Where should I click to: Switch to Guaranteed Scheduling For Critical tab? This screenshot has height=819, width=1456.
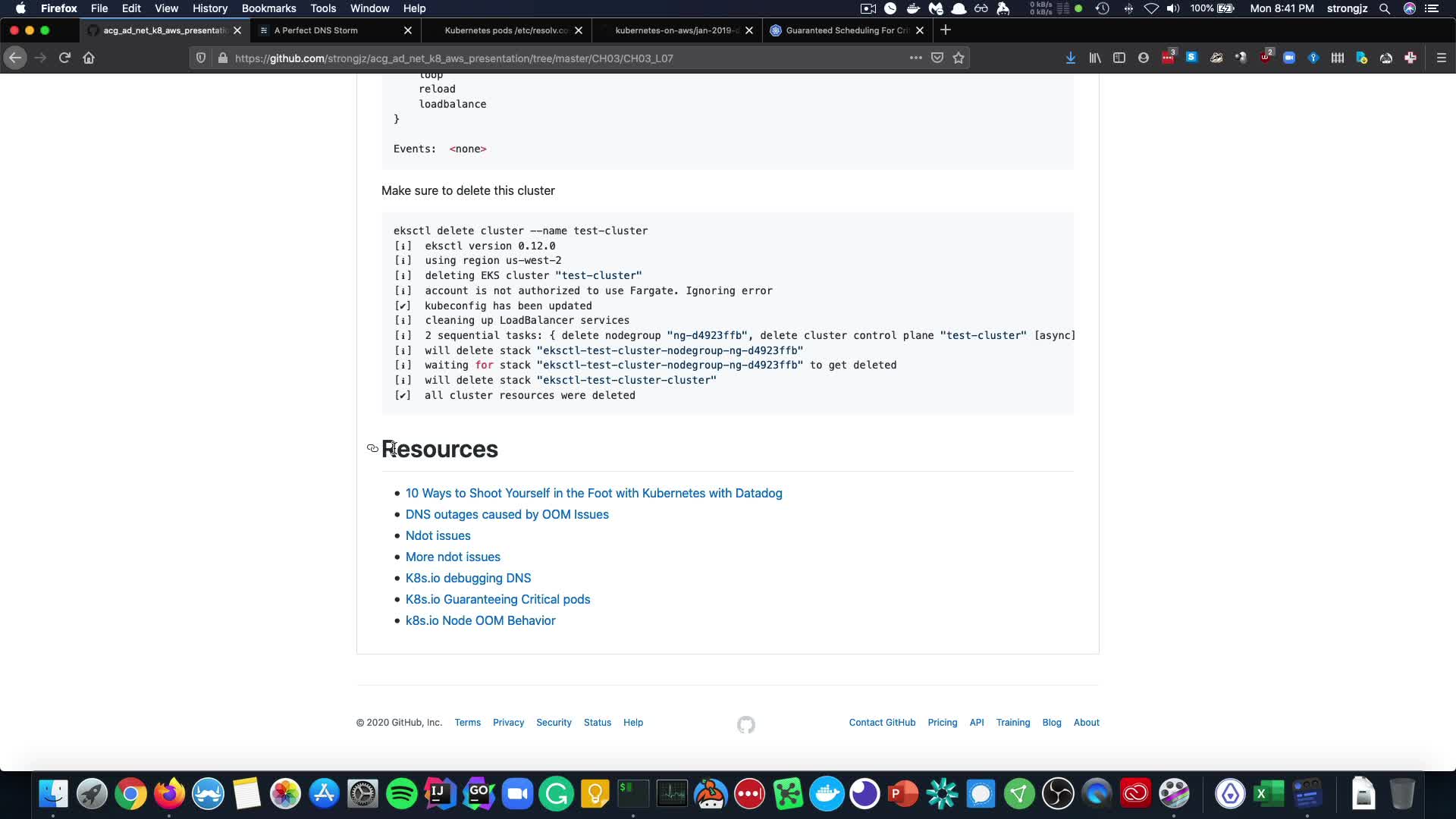pos(846,30)
